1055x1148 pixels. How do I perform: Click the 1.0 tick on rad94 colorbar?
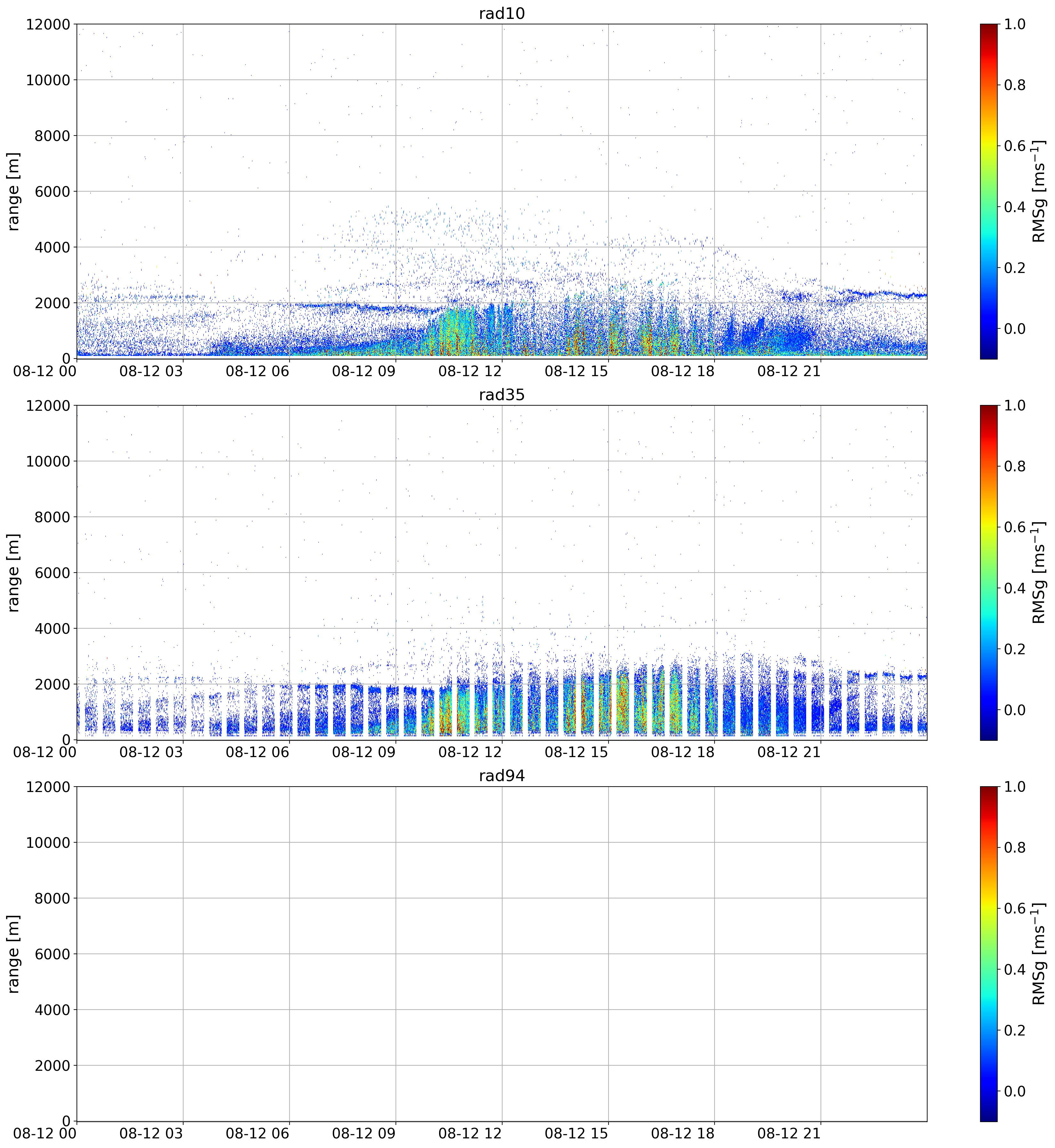pyautogui.click(x=1015, y=787)
